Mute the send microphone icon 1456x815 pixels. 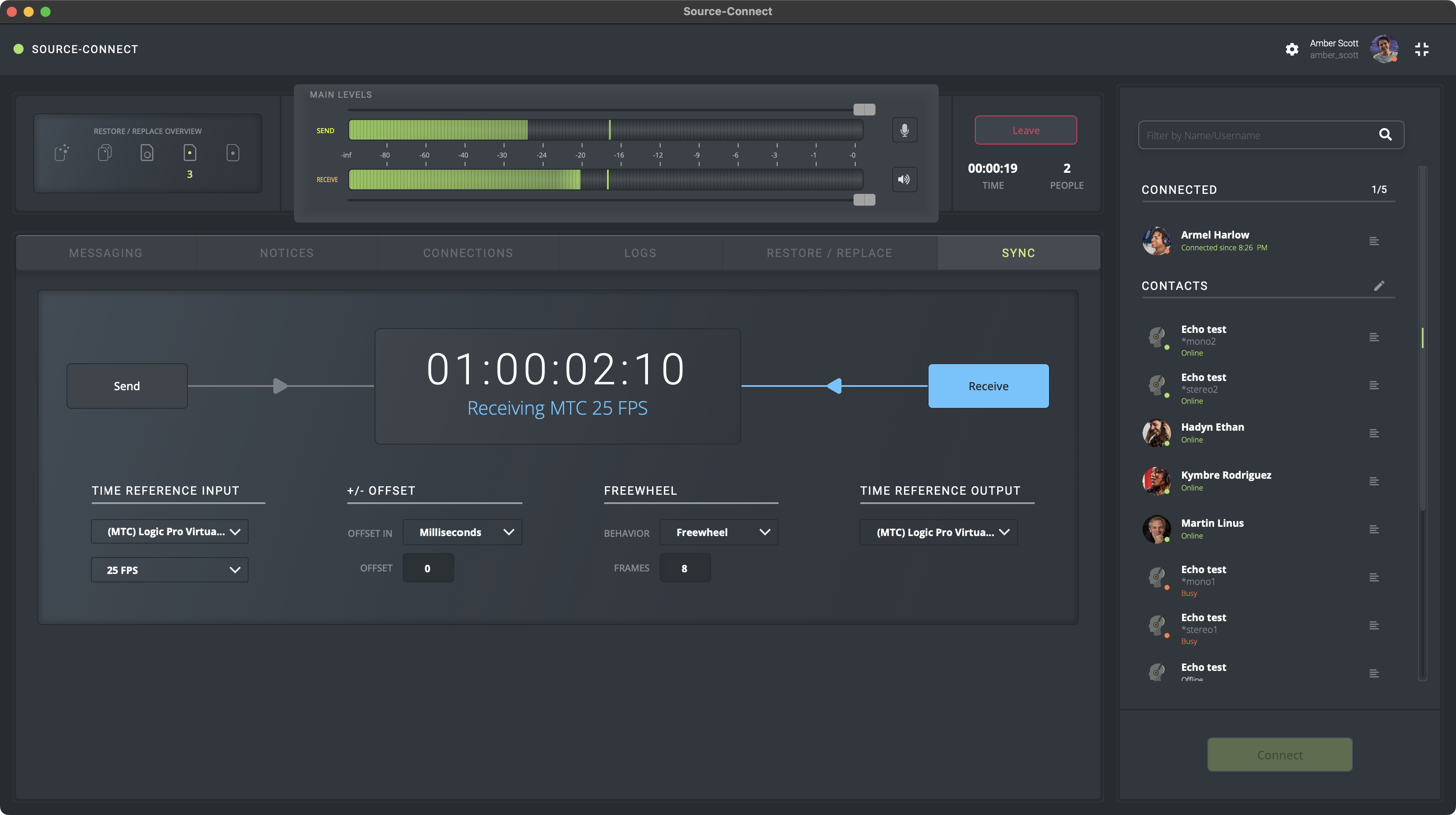(905, 131)
